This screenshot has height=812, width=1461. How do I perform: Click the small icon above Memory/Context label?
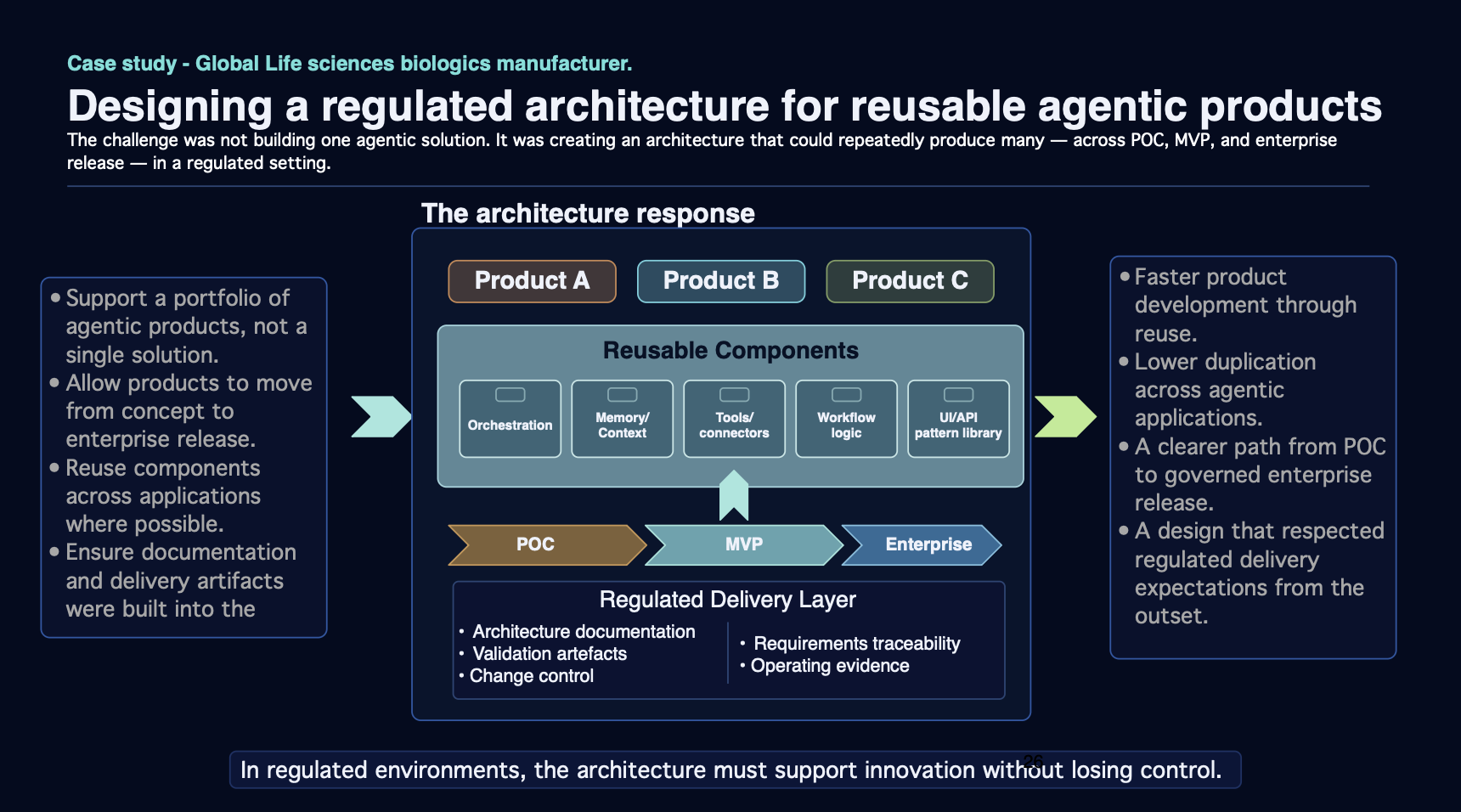[x=622, y=394]
